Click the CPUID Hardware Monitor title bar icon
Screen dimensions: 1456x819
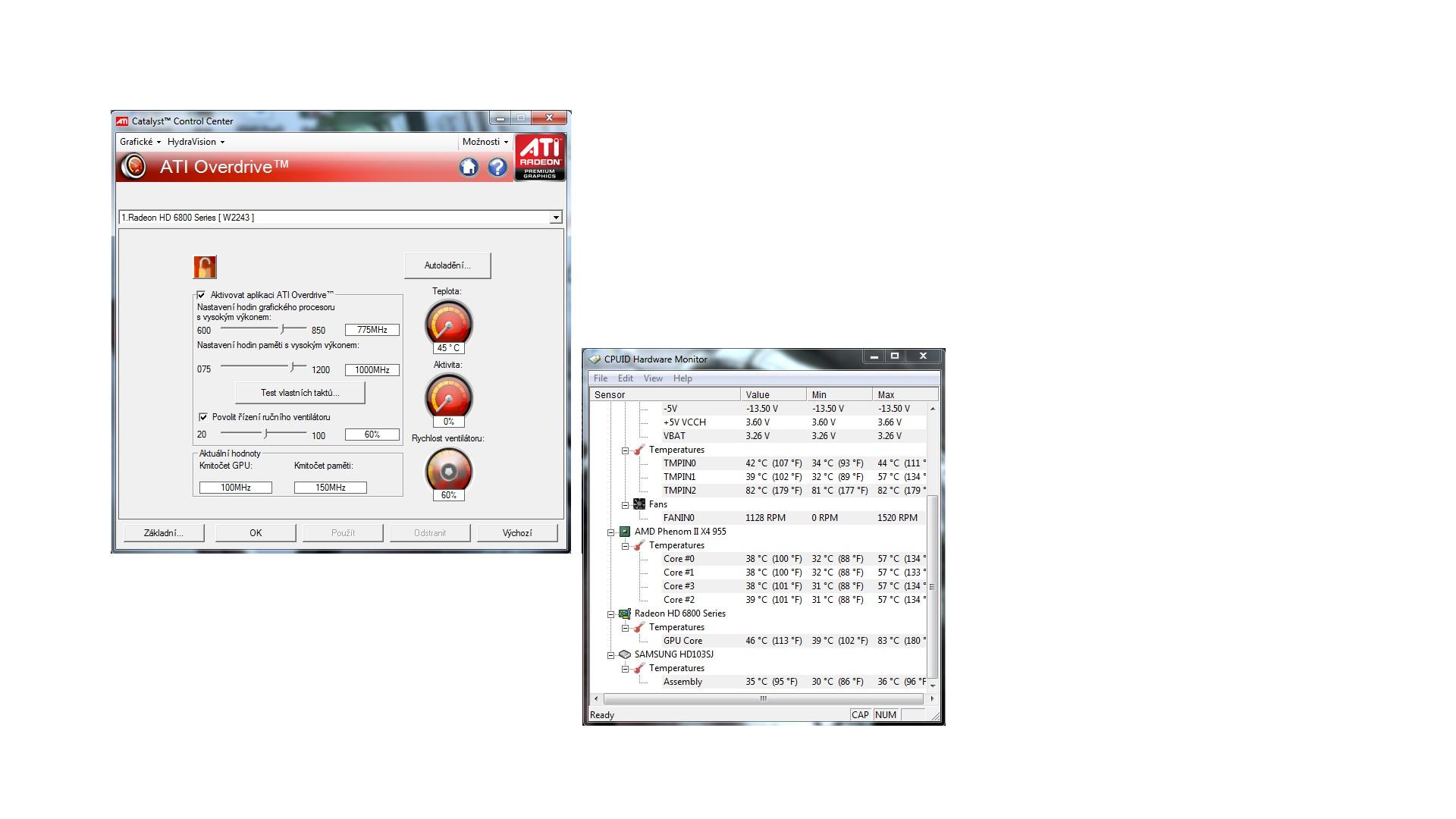tap(595, 359)
